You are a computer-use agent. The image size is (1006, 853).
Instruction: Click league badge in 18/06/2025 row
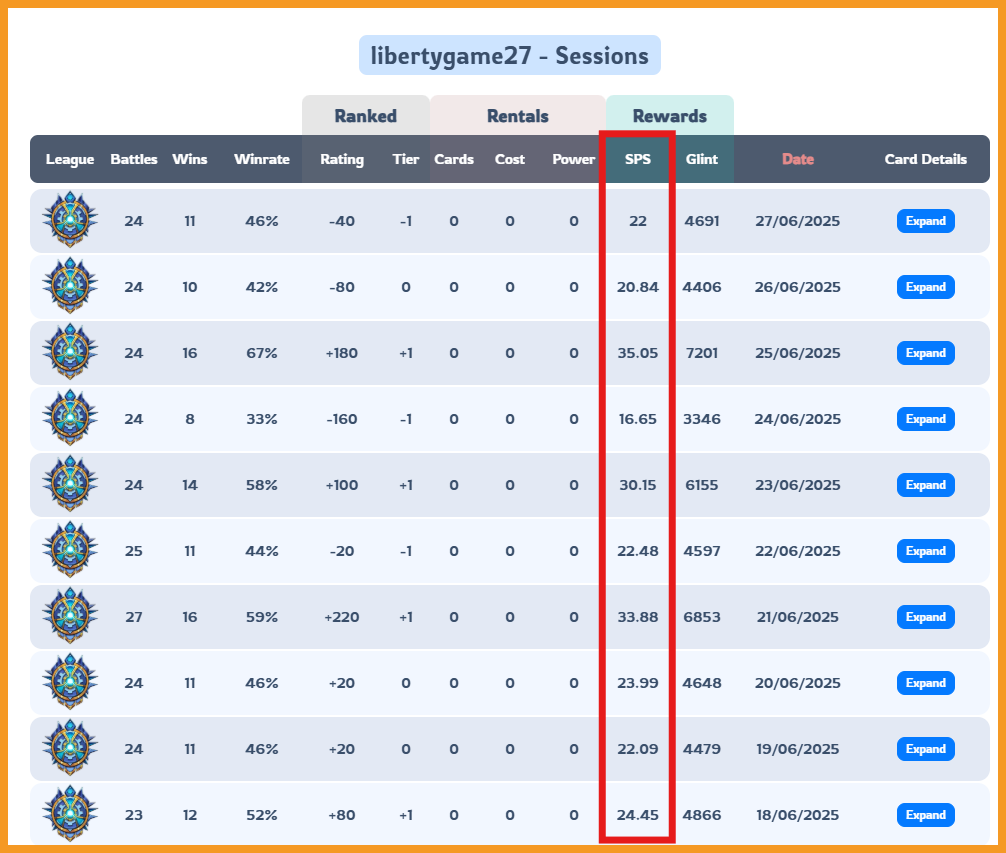click(70, 814)
